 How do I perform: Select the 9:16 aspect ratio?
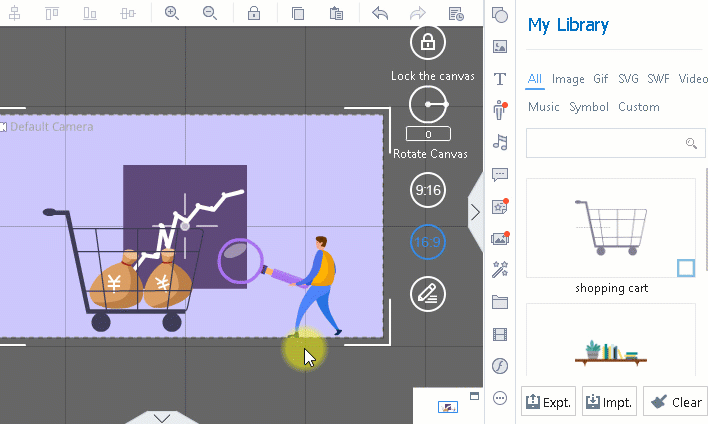pos(428,190)
